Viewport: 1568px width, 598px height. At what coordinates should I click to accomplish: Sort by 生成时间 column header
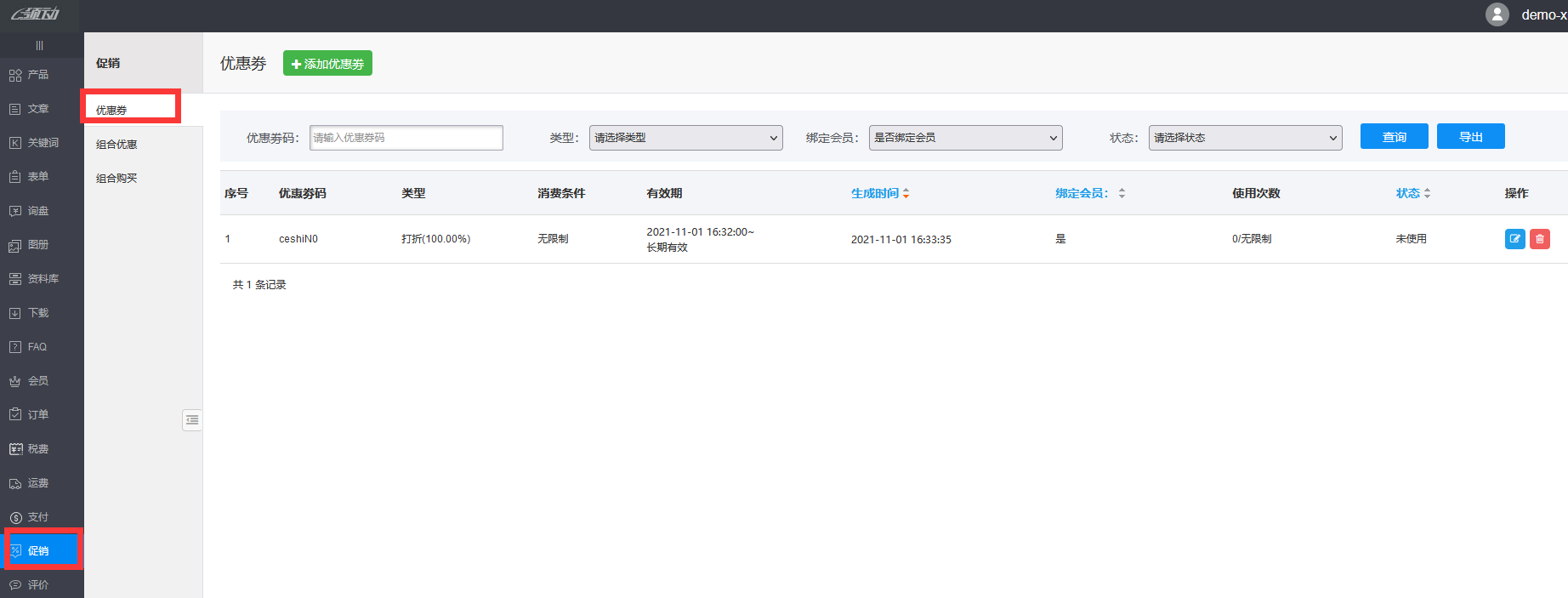coord(879,194)
